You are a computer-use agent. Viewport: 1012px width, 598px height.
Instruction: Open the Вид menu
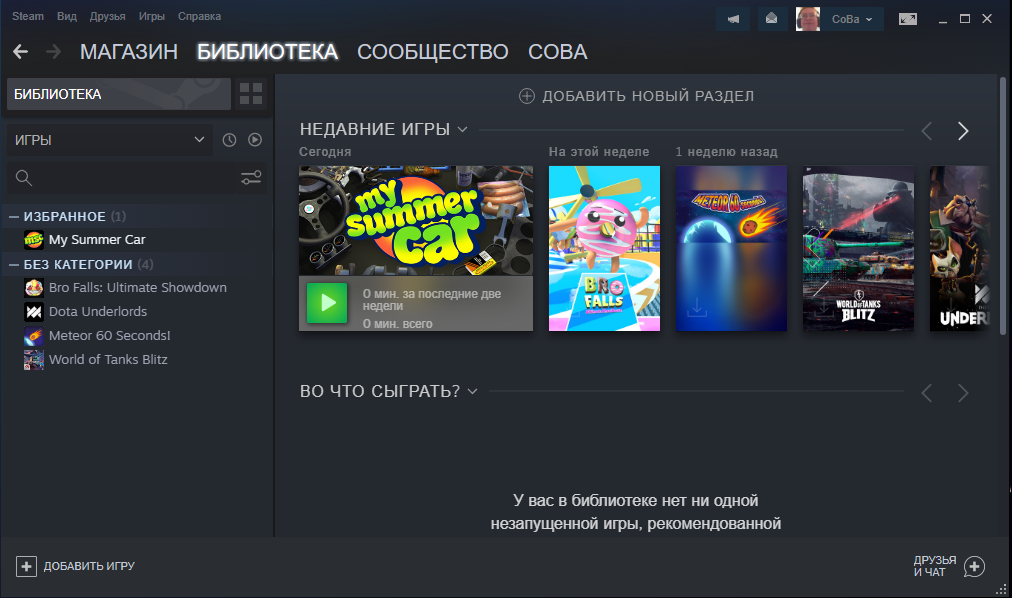[x=66, y=16]
